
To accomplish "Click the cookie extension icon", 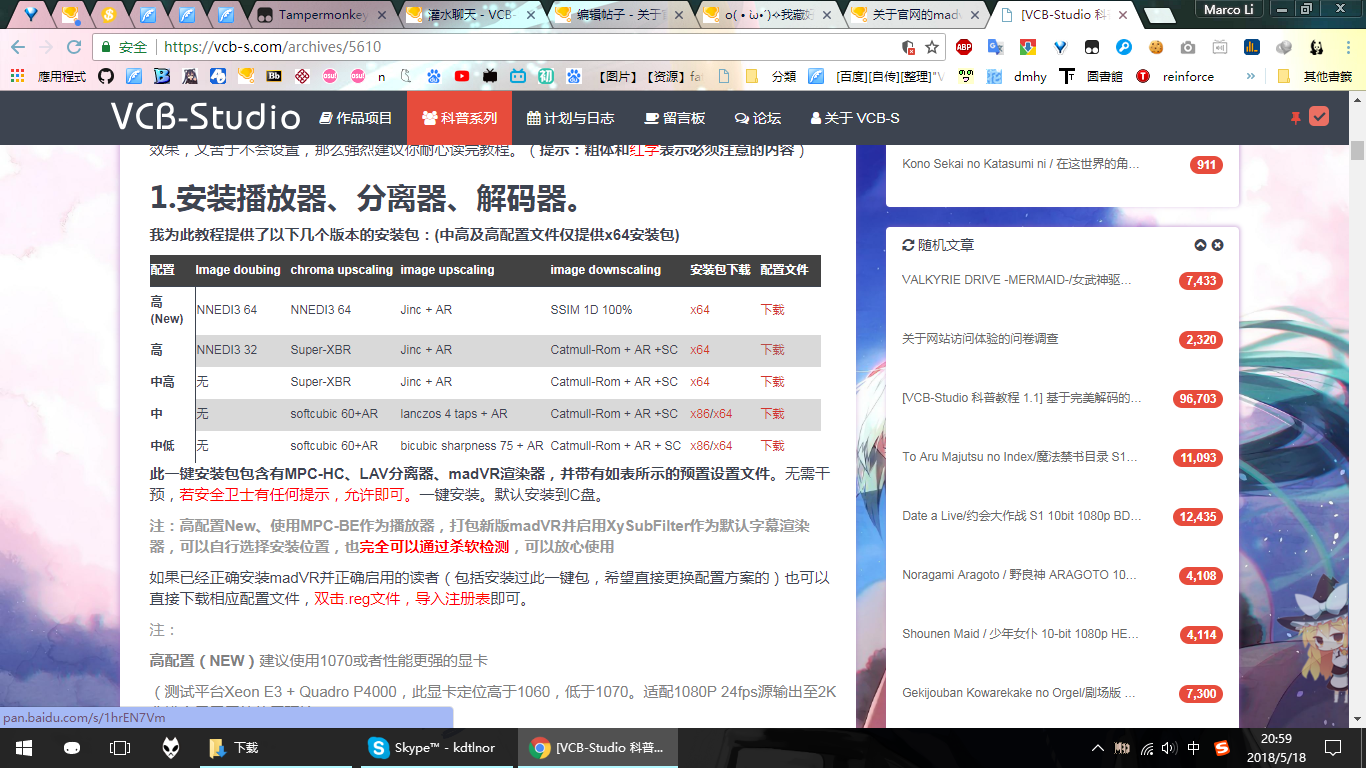I will tap(1155, 47).
